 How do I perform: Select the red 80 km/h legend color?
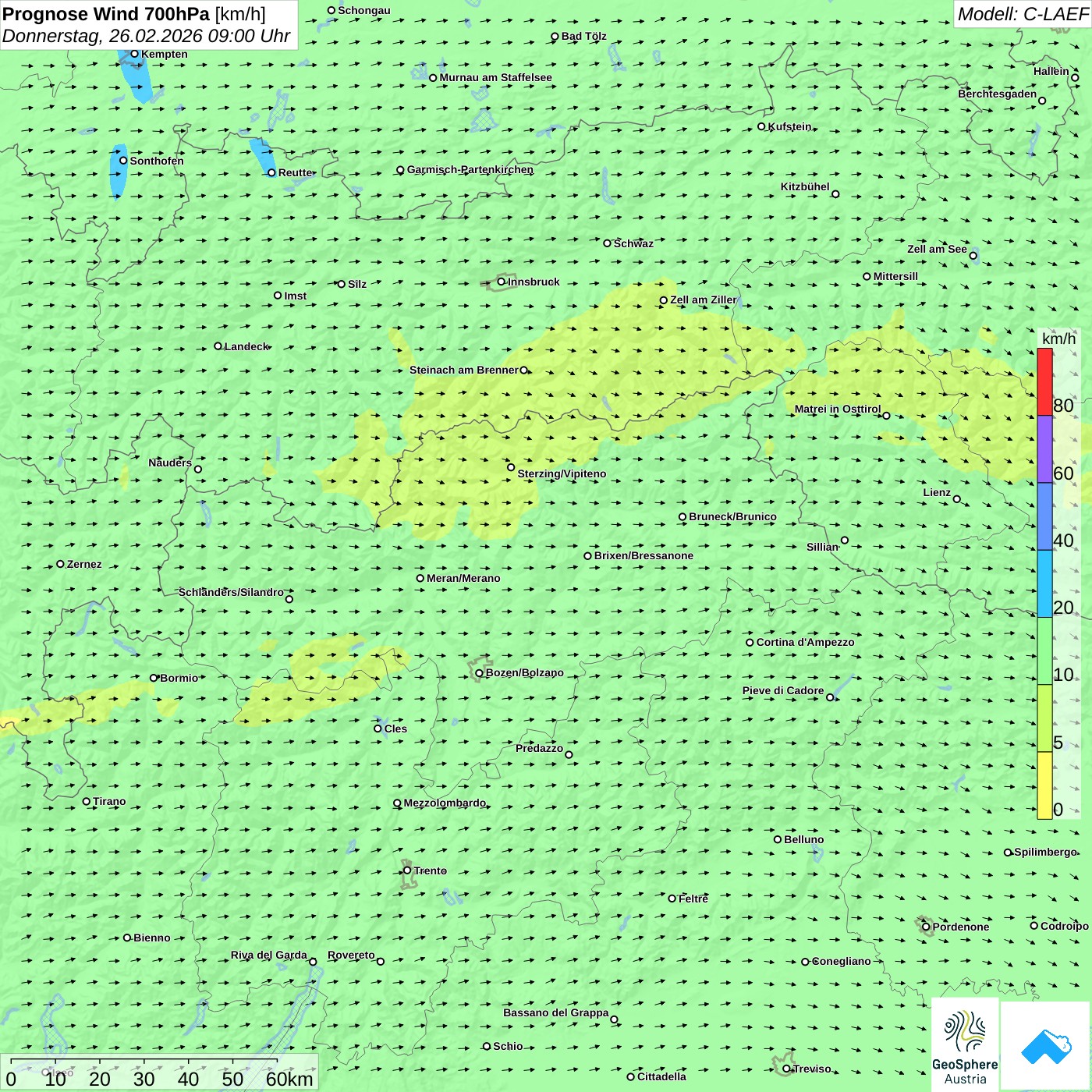1044,381
